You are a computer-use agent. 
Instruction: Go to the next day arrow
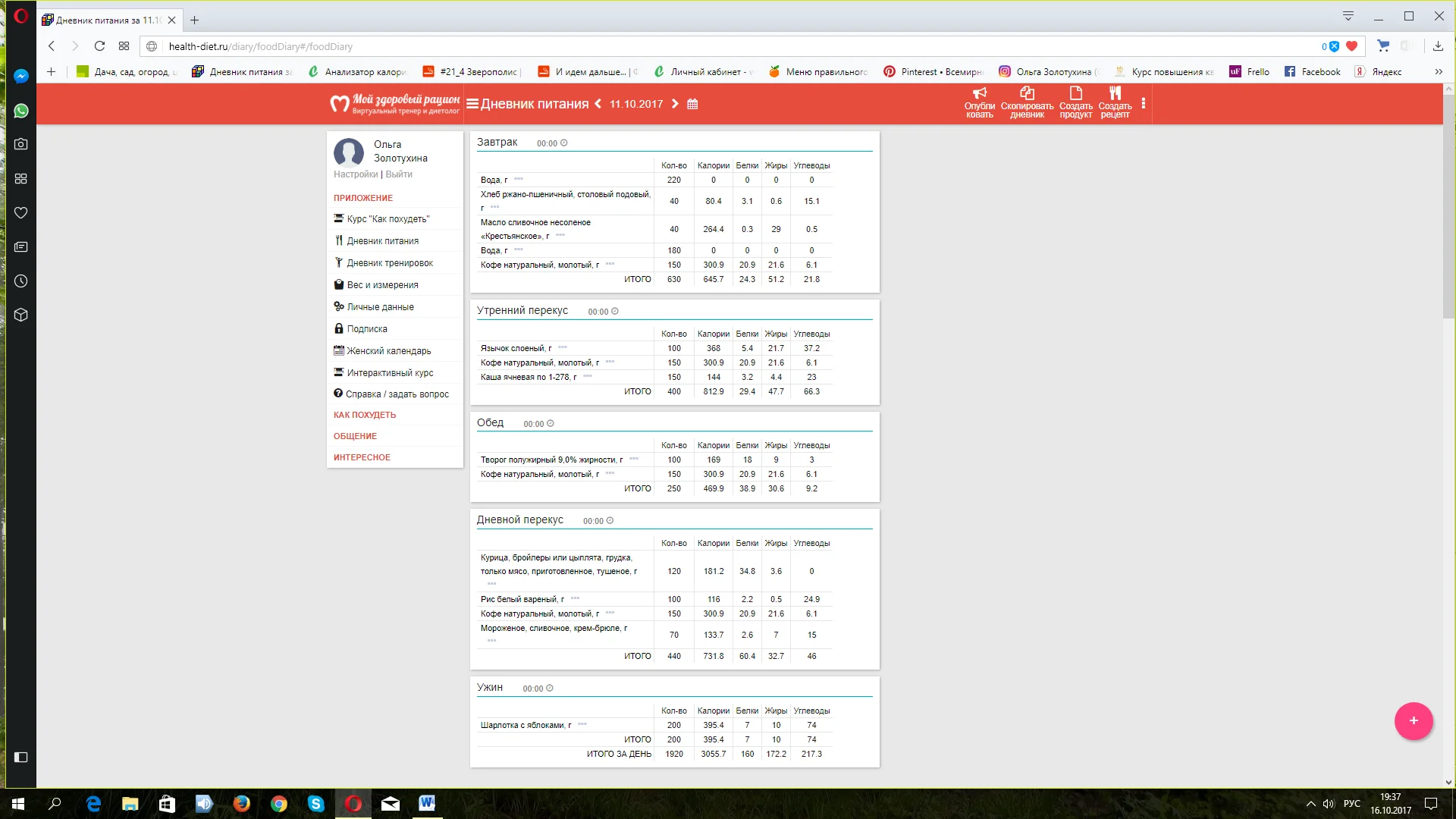pyautogui.click(x=675, y=104)
